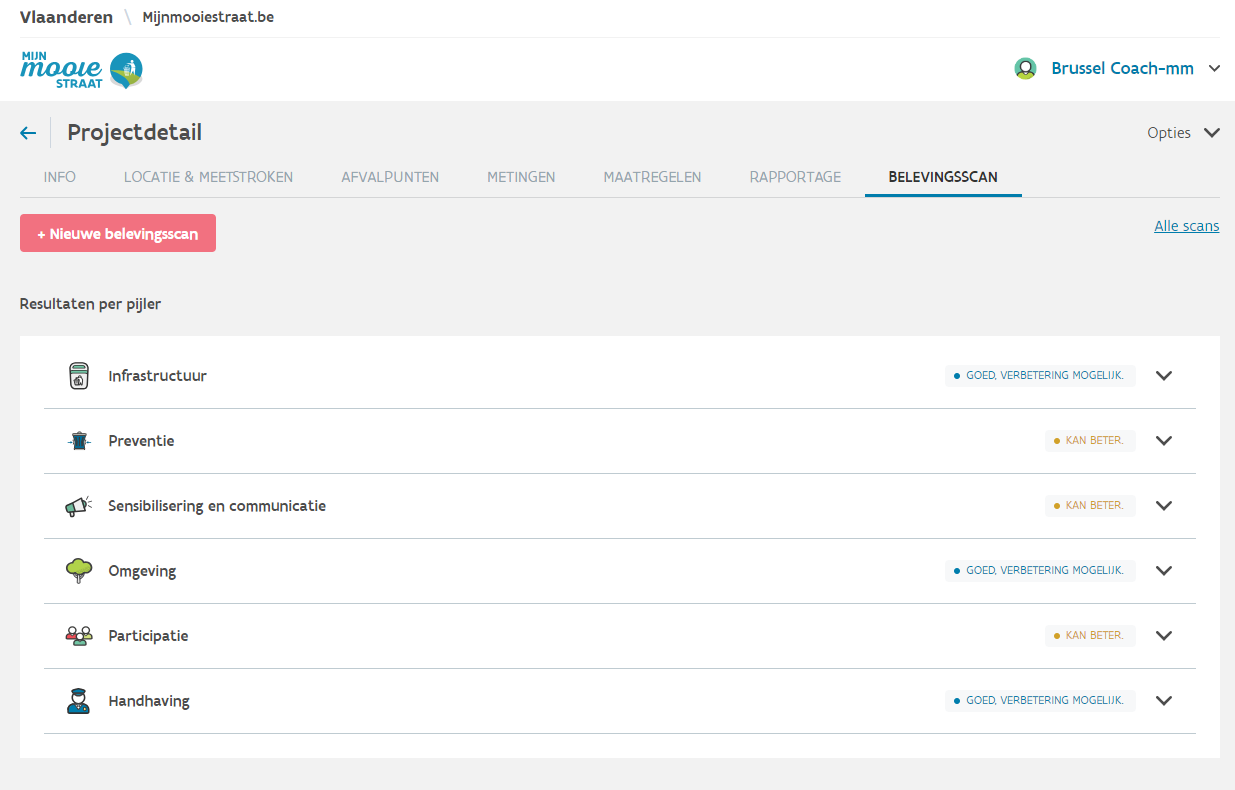Click the Preventie pillar icon
The image size is (1235, 790).
[79, 441]
